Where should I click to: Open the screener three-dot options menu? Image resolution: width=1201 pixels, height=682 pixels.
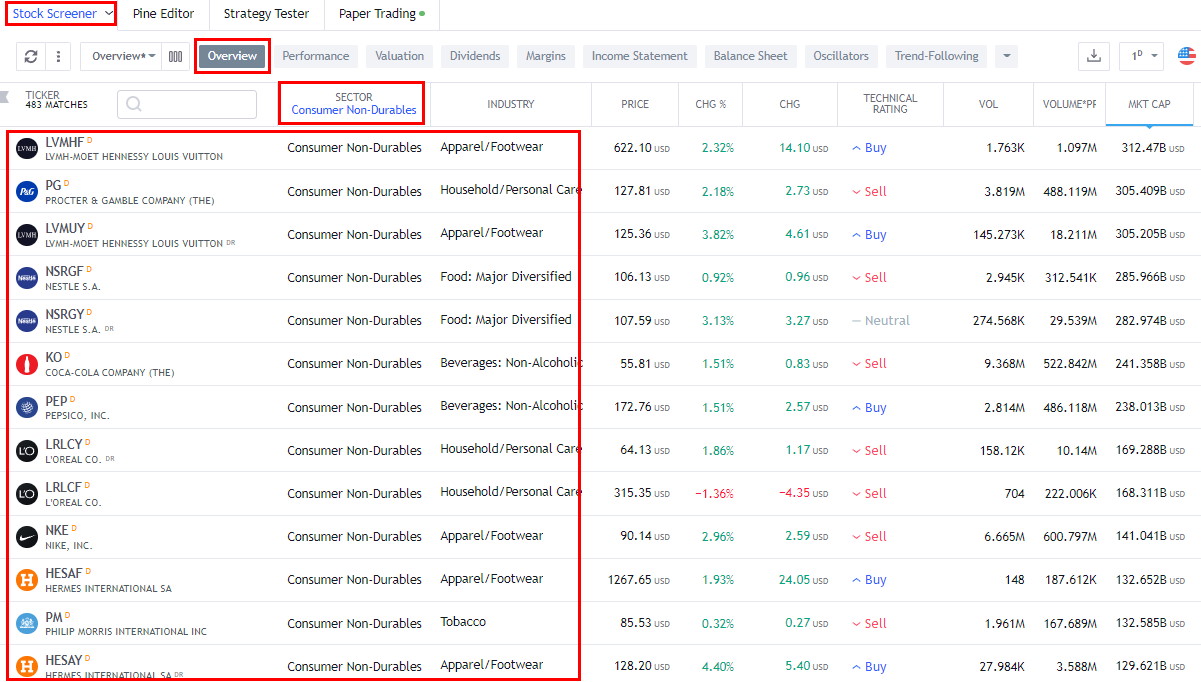(x=57, y=57)
